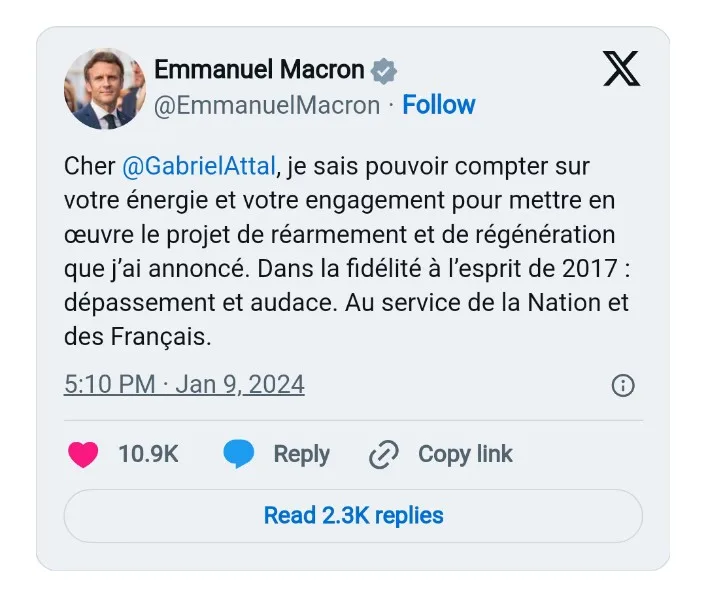Click the X logo icon
Viewport: 706px width, 598px height.
click(x=621, y=68)
